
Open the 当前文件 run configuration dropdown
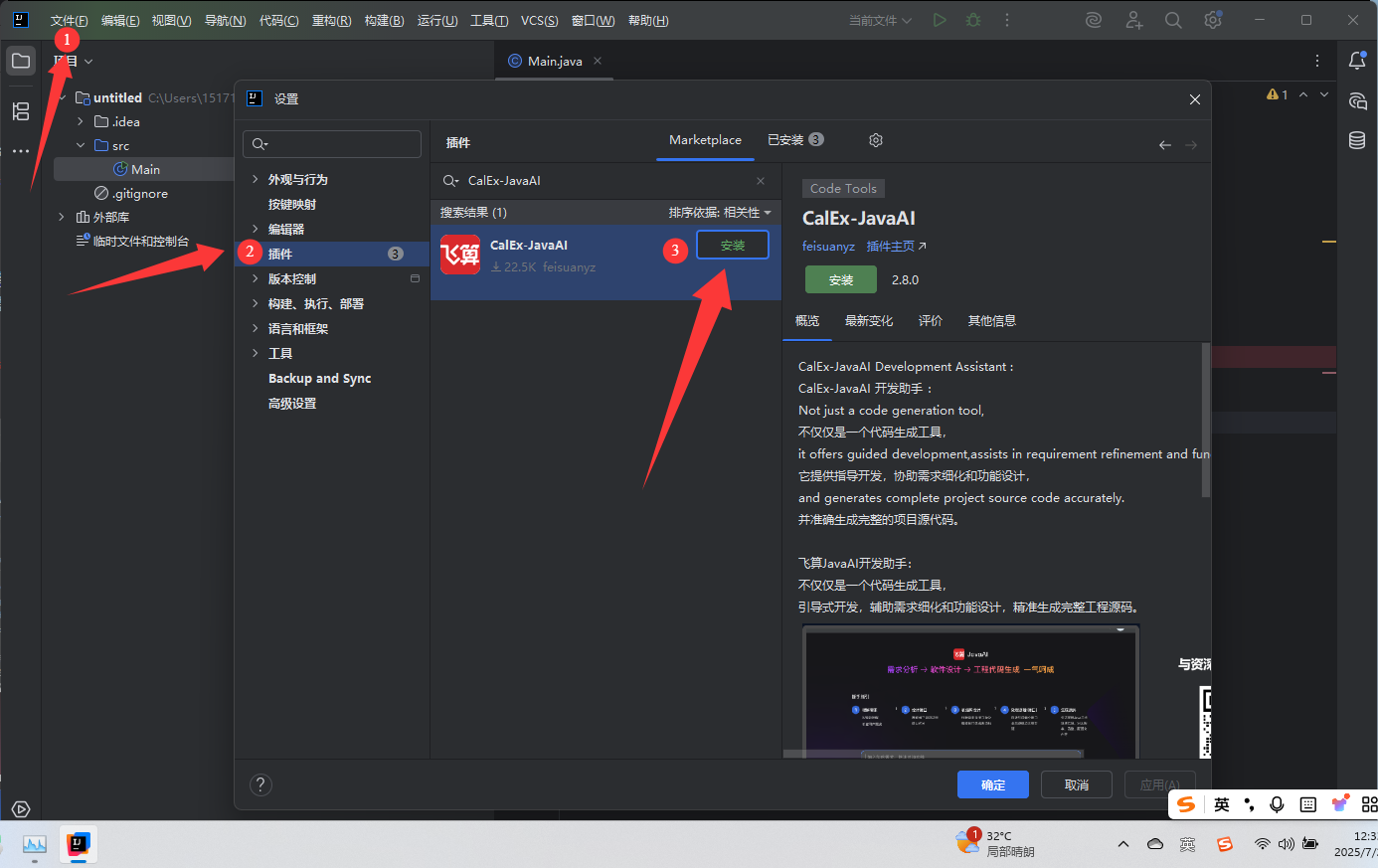coord(880,20)
